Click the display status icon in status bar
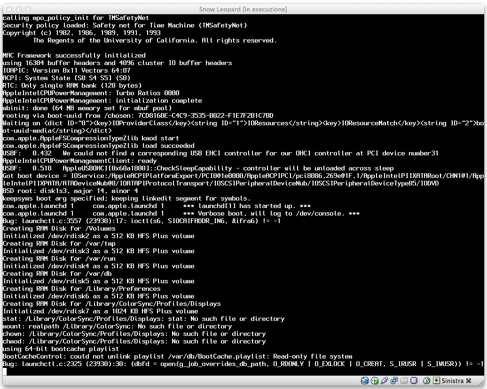487x389 pixels. click(x=414, y=380)
